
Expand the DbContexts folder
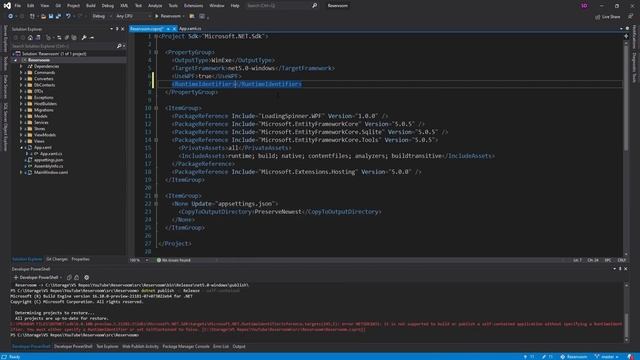21,85
